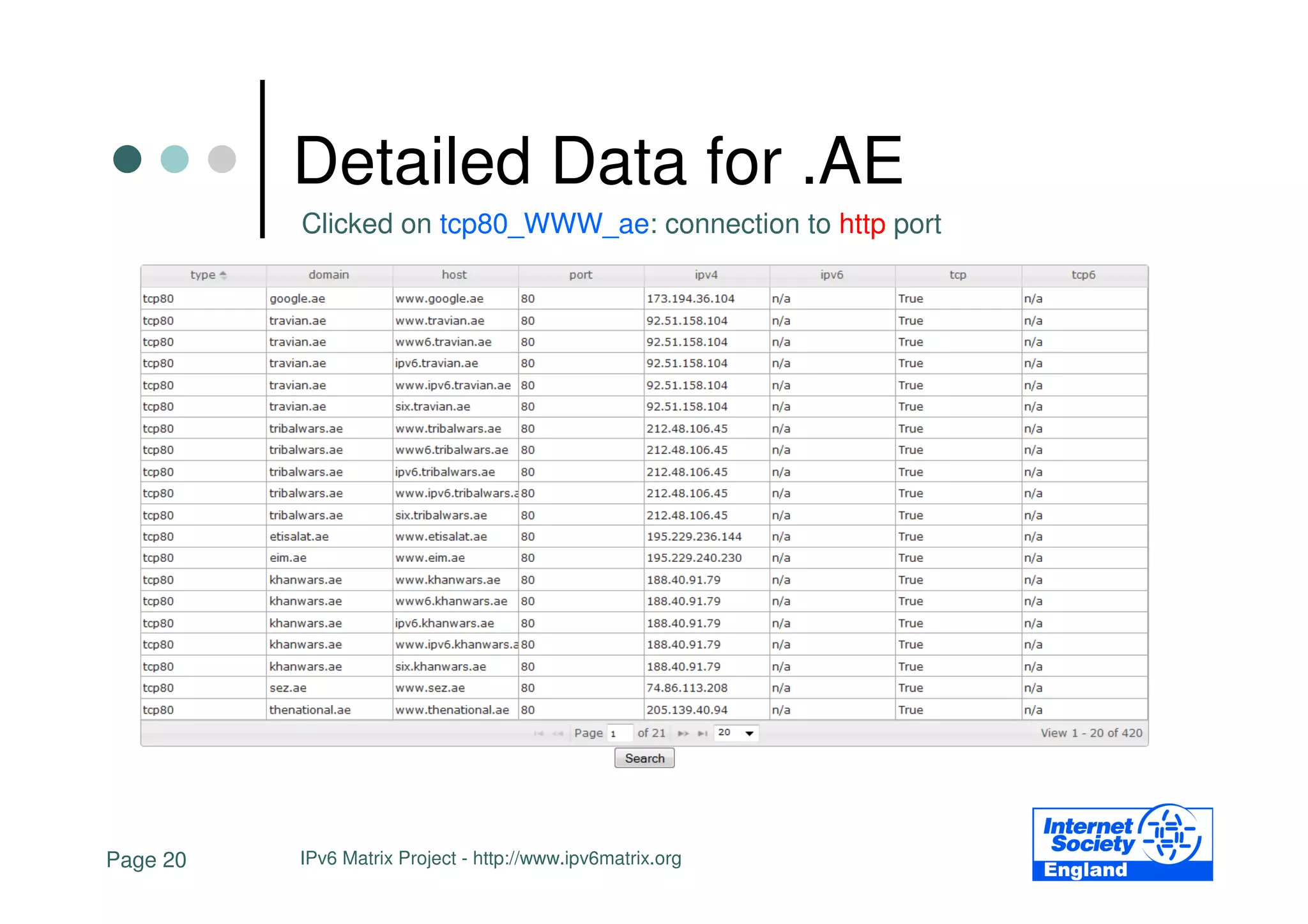The width and height of the screenshot is (1308, 924).
Task: Click IP address 173.194.36.104
Action: 690,299
